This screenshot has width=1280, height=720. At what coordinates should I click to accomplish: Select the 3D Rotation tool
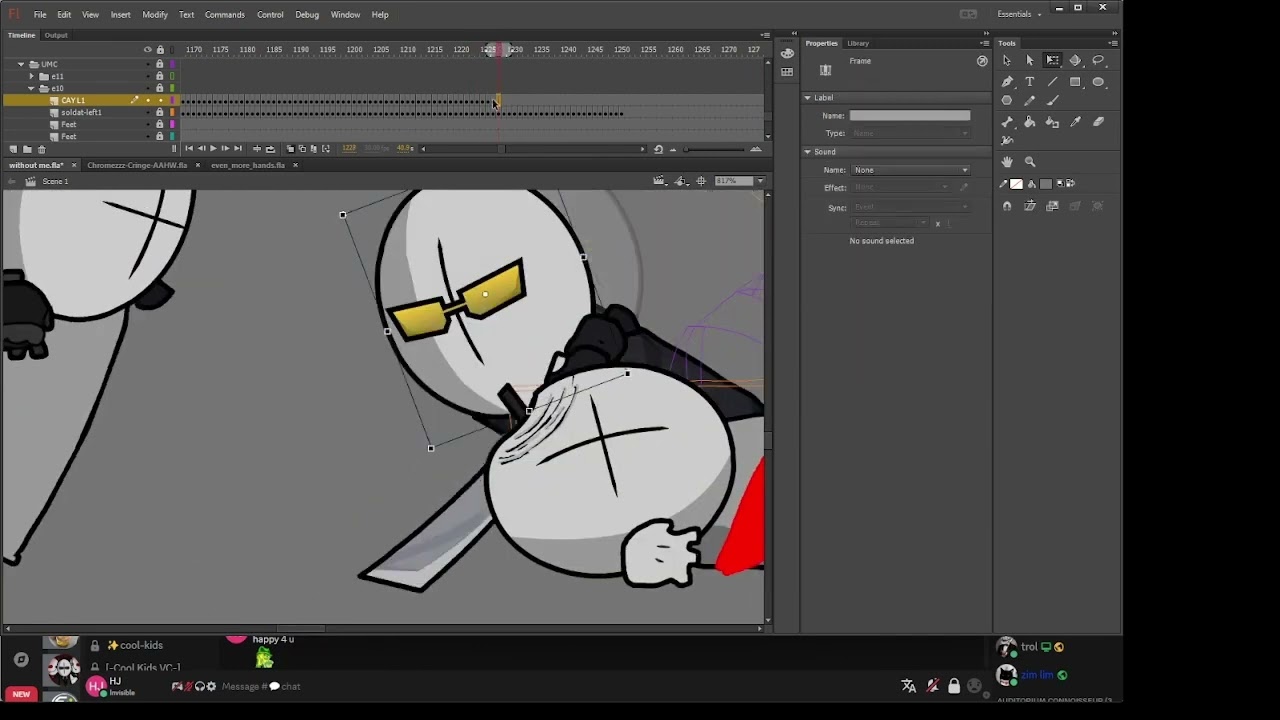click(1075, 60)
